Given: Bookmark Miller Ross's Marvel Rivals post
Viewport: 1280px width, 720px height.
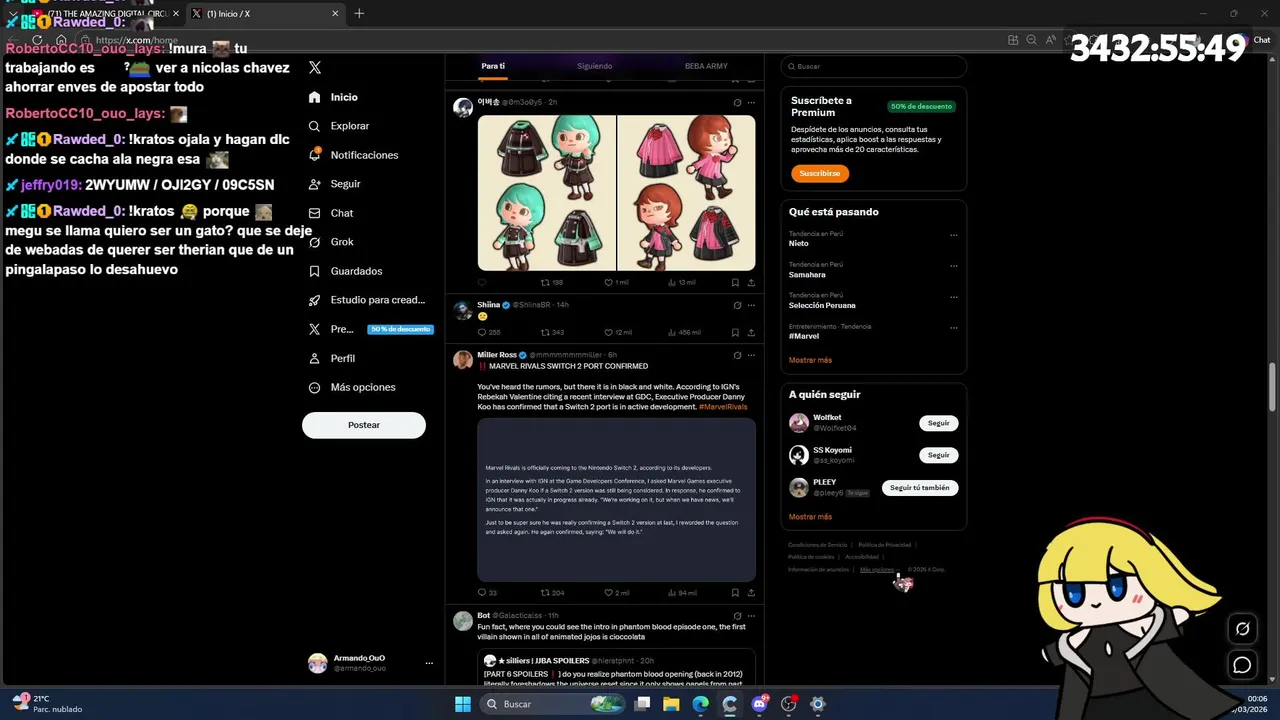Looking at the screenshot, I should click(735, 593).
